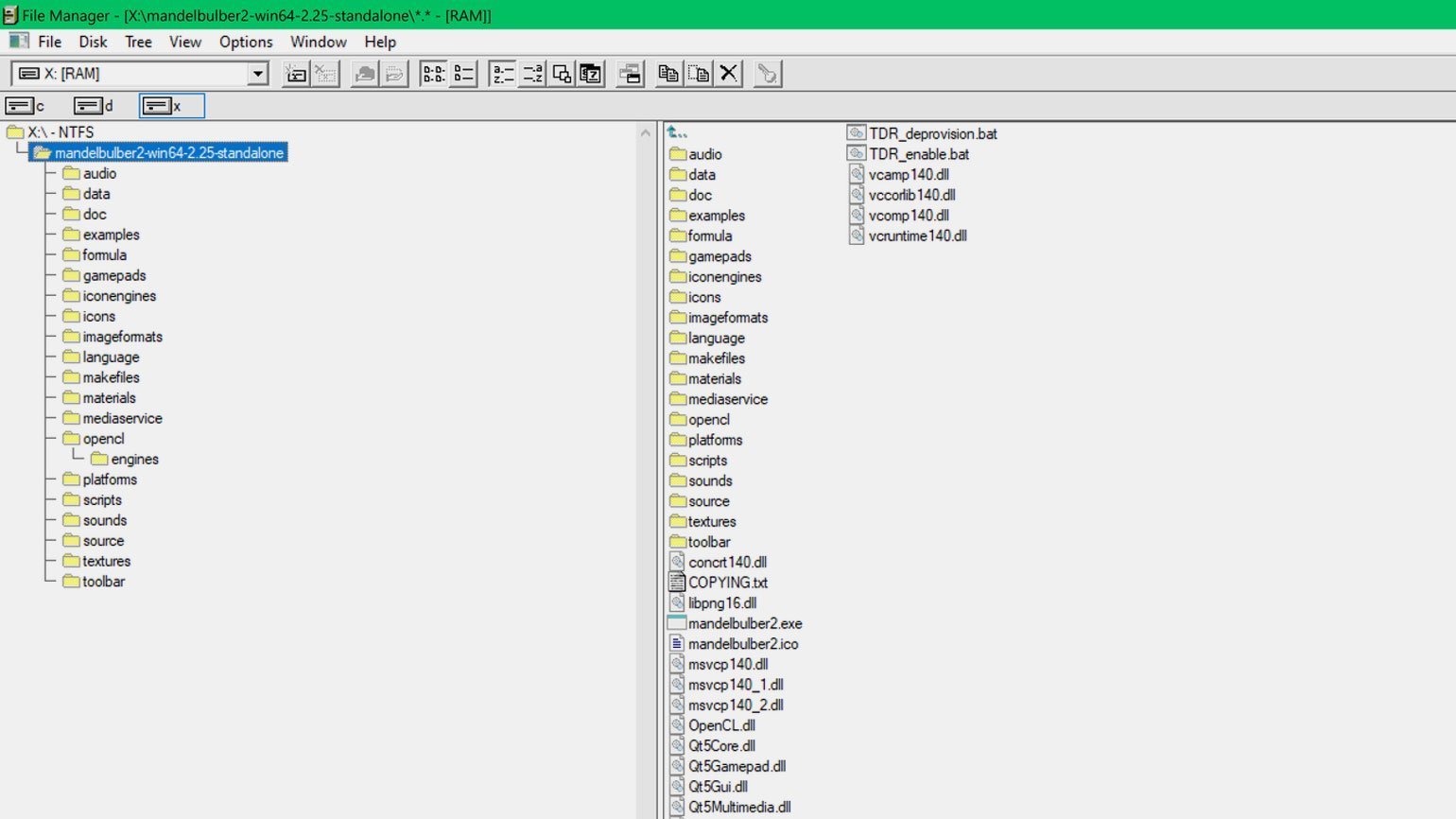This screenshot has height=819, width=1456.
Task: Click the Connect Network Drive toolbar icon
Action: [296, 74]
